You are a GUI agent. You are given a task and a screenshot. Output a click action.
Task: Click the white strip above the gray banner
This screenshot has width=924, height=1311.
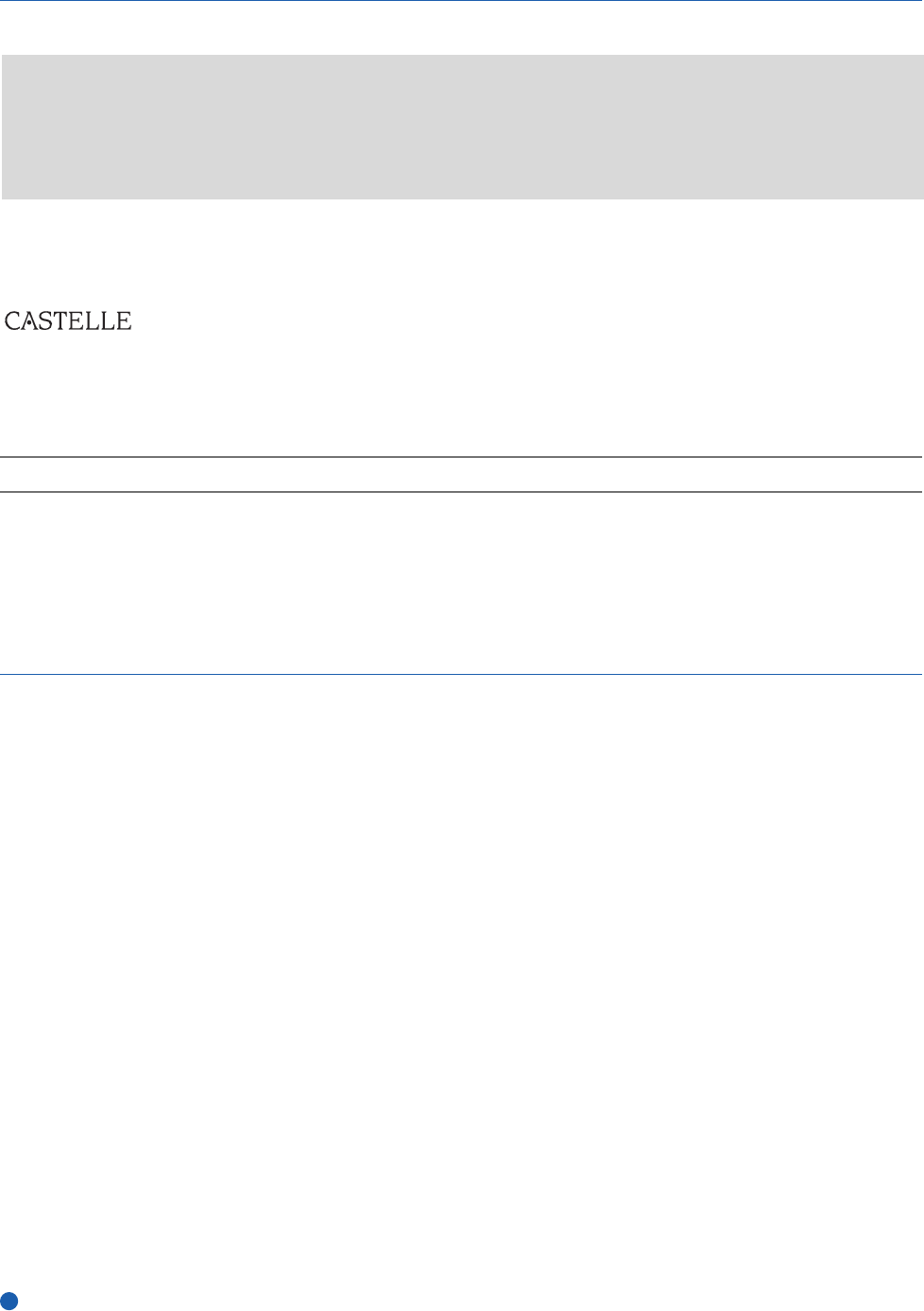coord(462,28)
